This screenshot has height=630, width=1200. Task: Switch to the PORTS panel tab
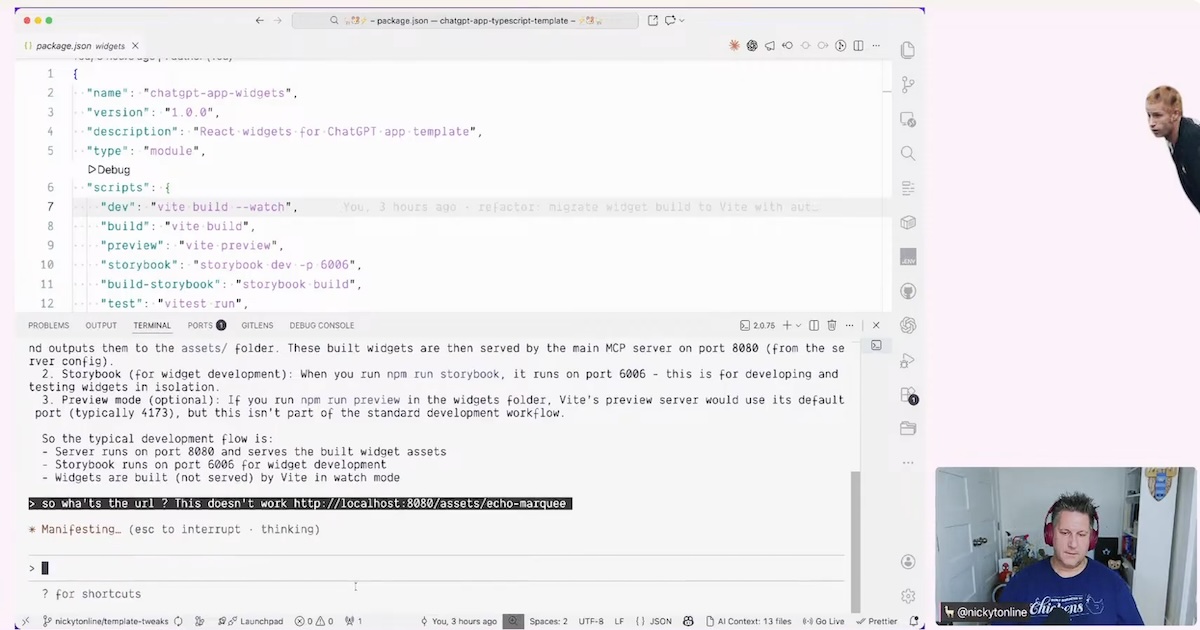point(206,325)
